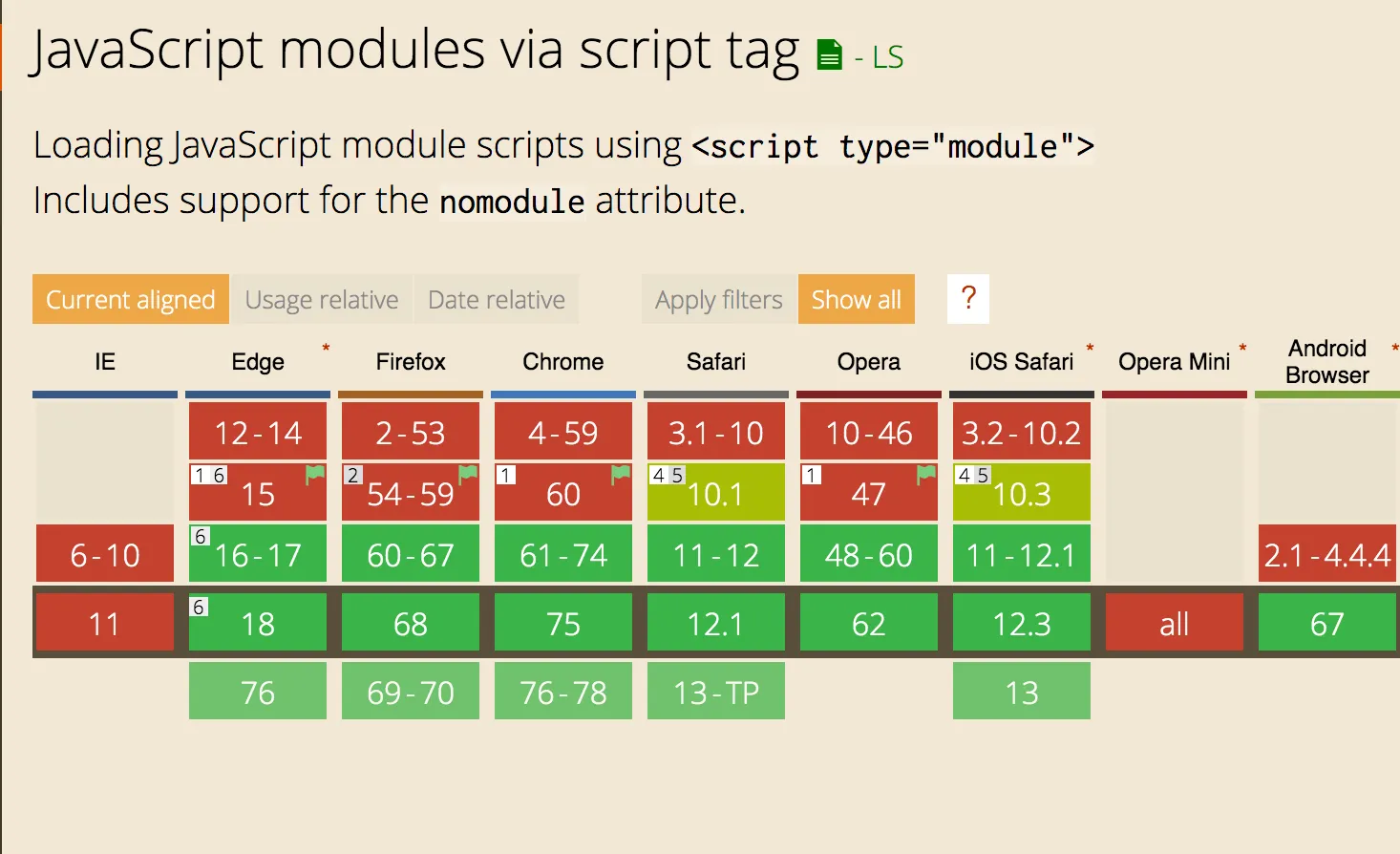This screenshot has height=854, width=1400.
Task: Click the Opera Mini column header
Action: [x=1175, y=362]
